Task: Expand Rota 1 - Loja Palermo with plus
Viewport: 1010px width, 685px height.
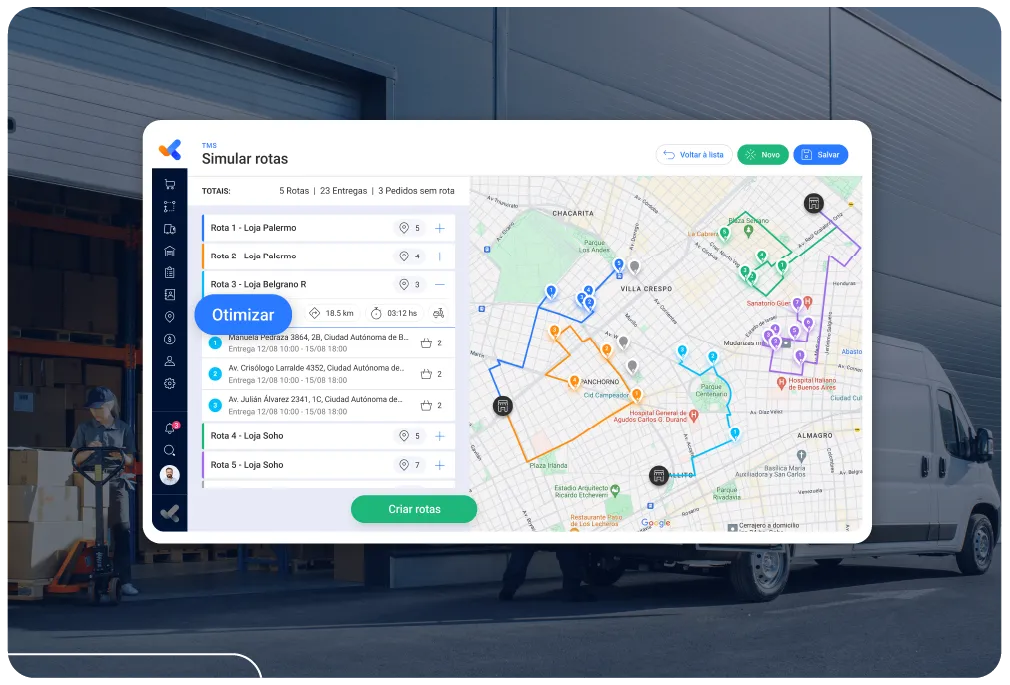Action: pos(440,228)
